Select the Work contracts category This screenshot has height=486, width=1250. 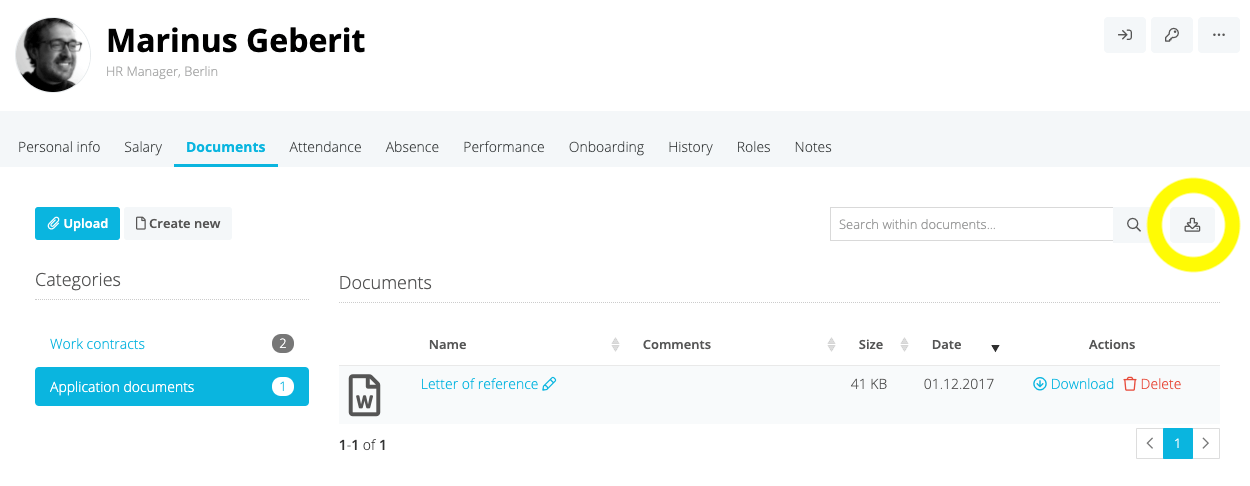97,344
